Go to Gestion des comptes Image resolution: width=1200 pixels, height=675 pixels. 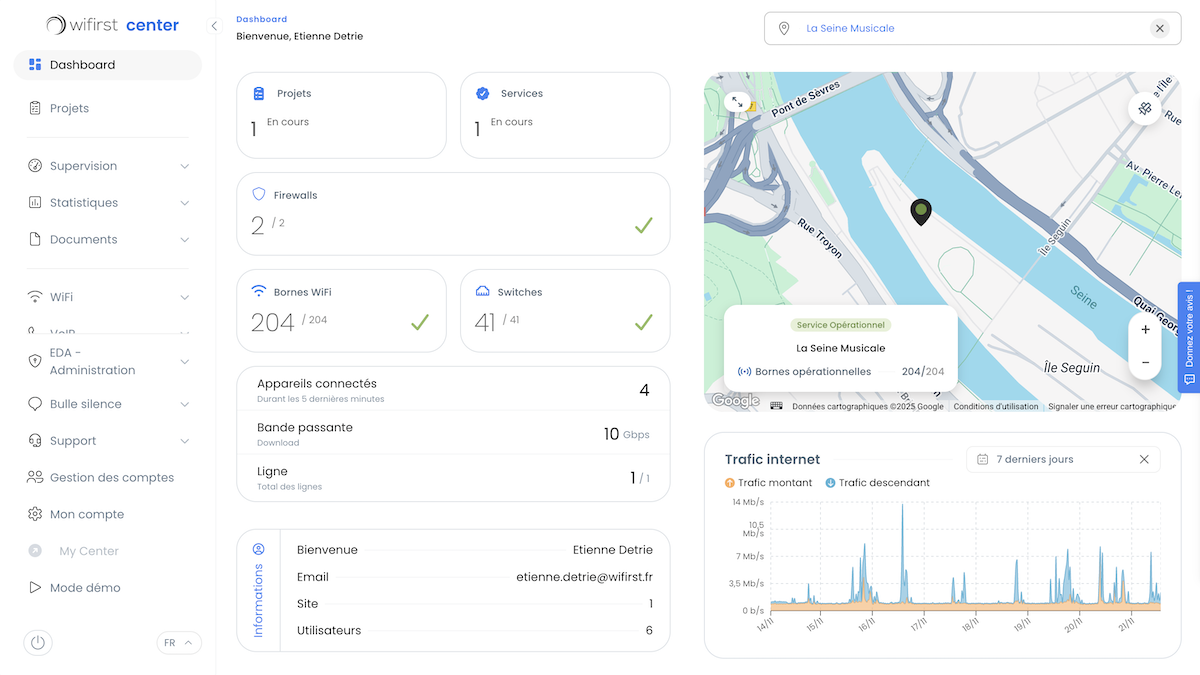coord(111,478)
